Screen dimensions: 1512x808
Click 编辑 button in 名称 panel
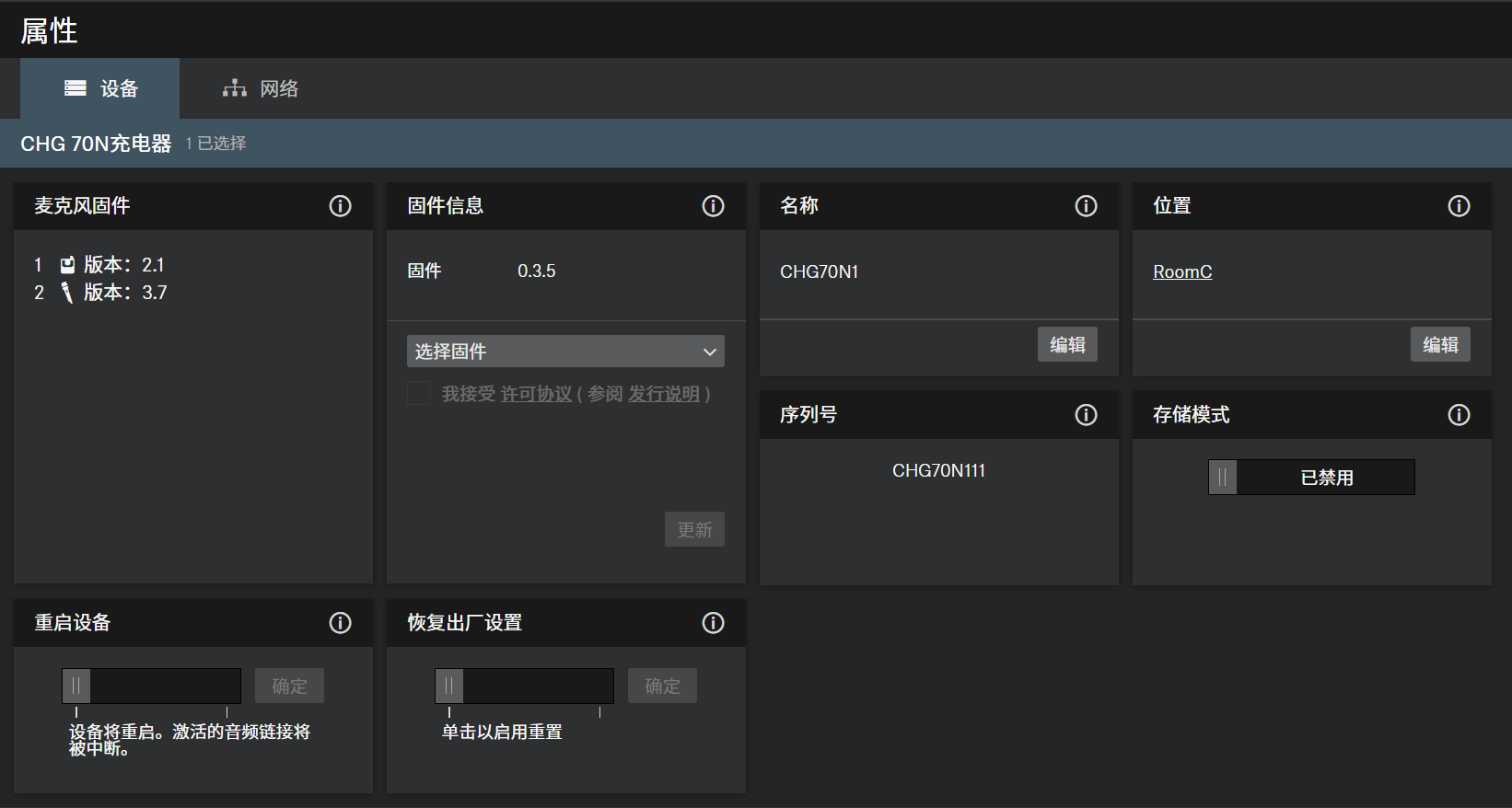tap(1066, 345)
